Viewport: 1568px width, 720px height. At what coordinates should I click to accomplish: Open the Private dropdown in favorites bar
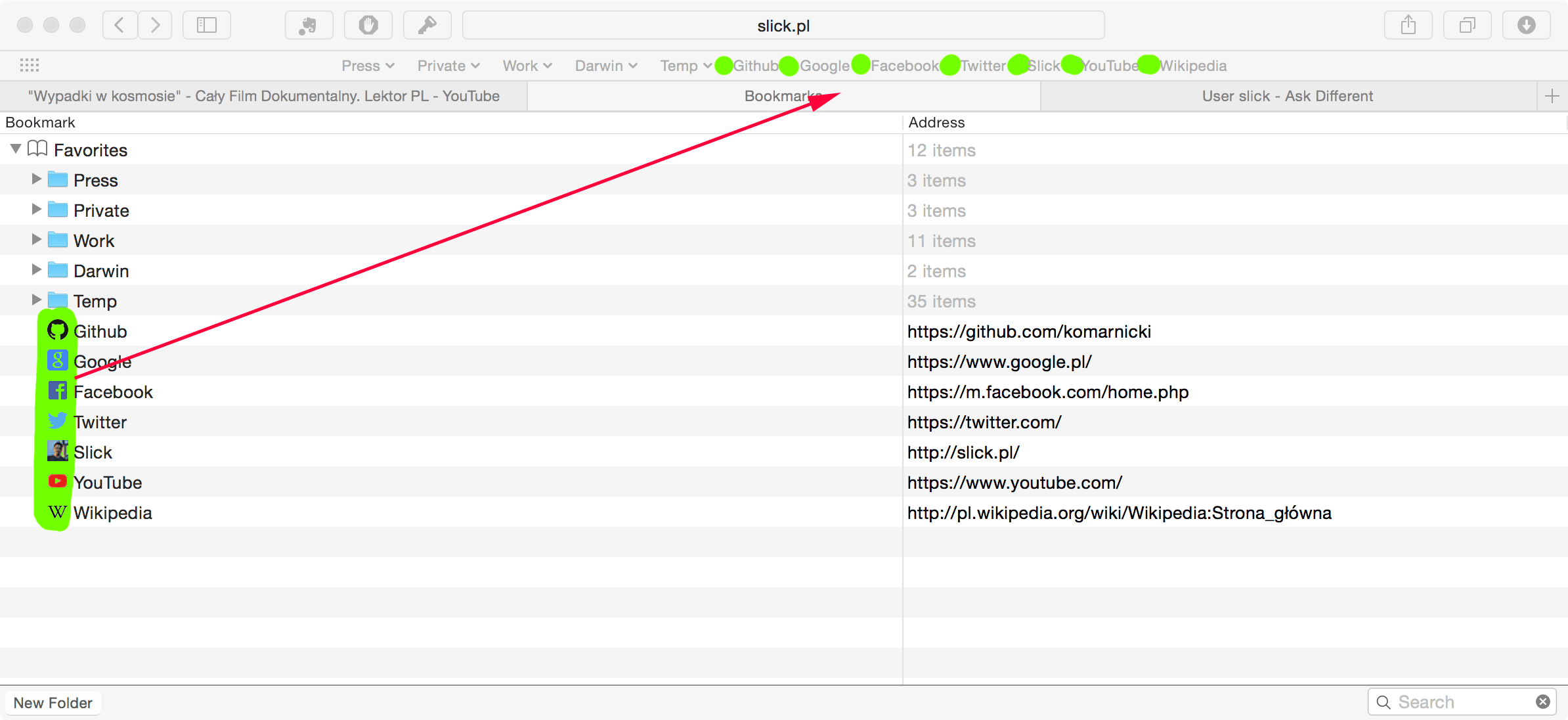(448, 66)
